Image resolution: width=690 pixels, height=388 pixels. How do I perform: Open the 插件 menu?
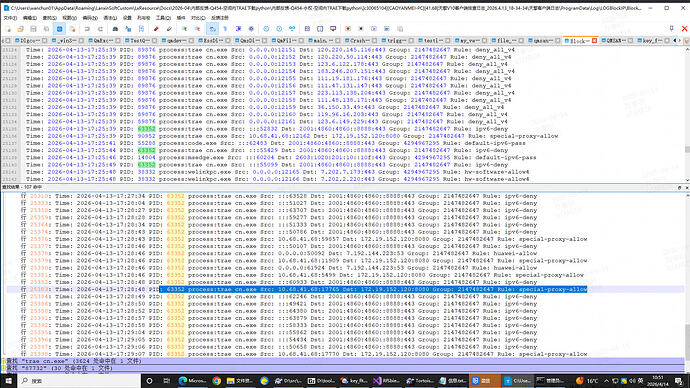point(181,18)
